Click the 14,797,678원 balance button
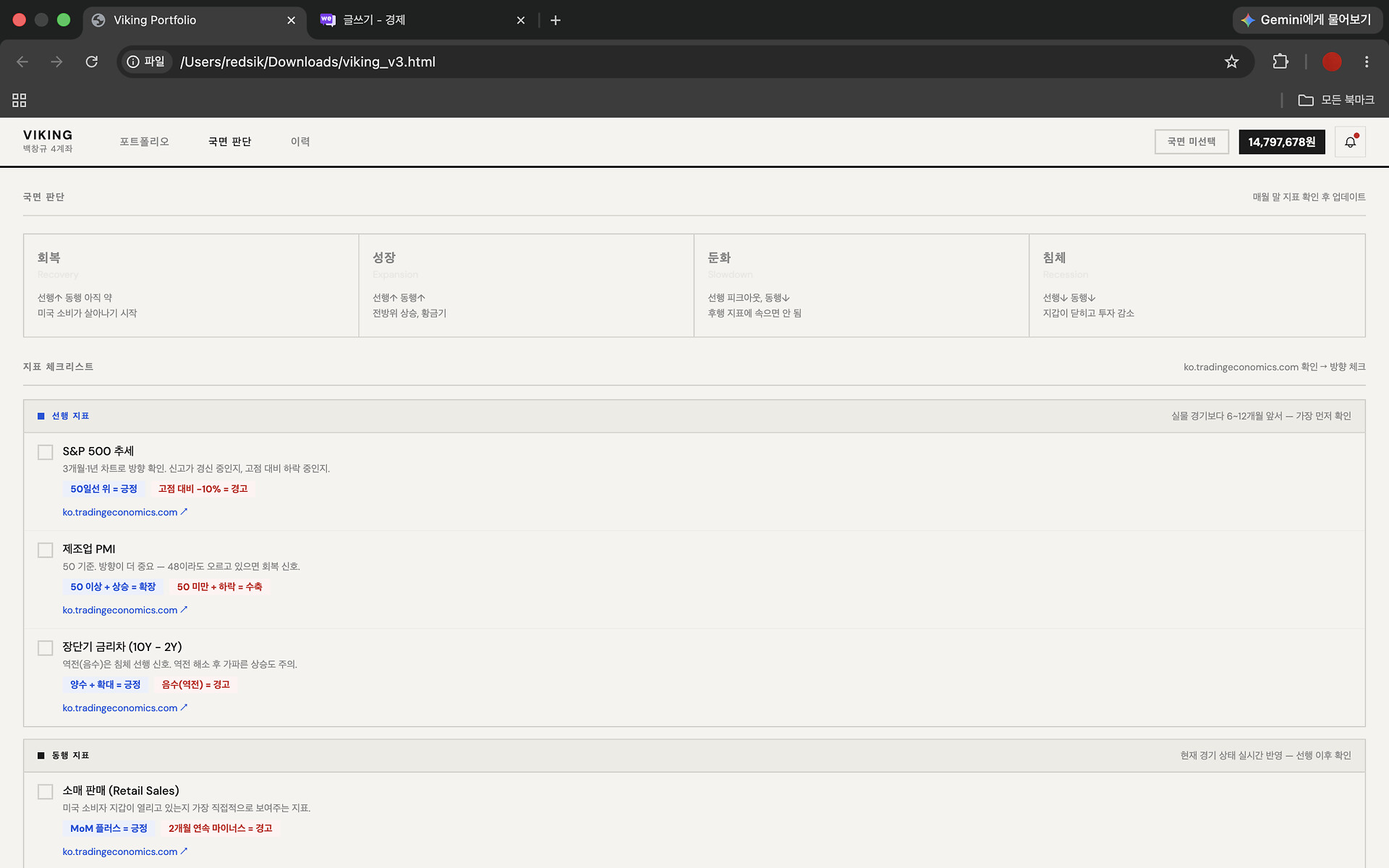Screen dimensions: 1389x868 click(1281, 142)
